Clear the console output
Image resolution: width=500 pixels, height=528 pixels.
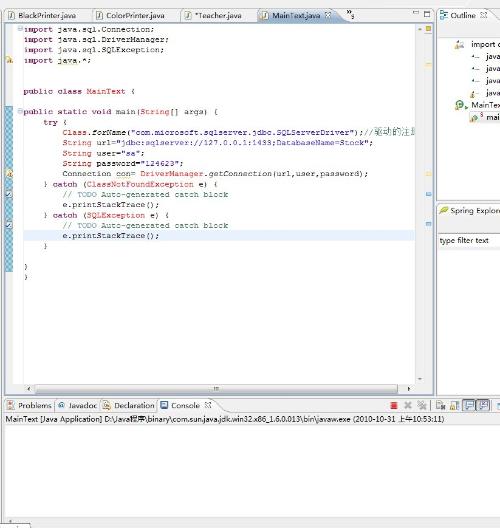(440, 405)
